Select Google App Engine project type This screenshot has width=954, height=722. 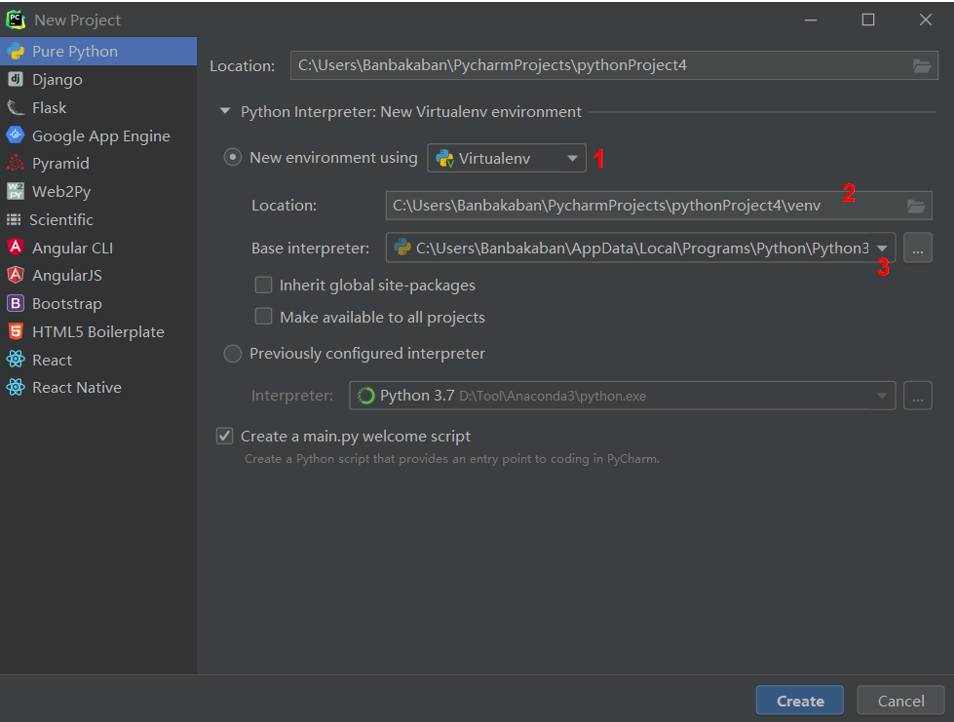[99, 136]
